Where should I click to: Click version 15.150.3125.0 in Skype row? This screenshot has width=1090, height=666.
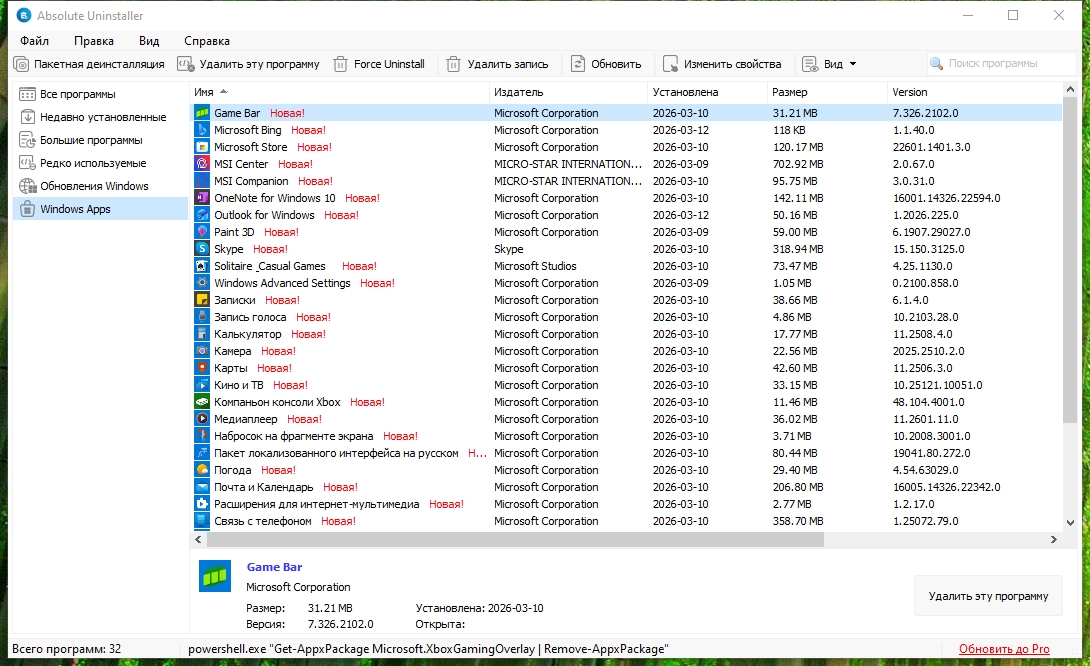pos(928,249)
